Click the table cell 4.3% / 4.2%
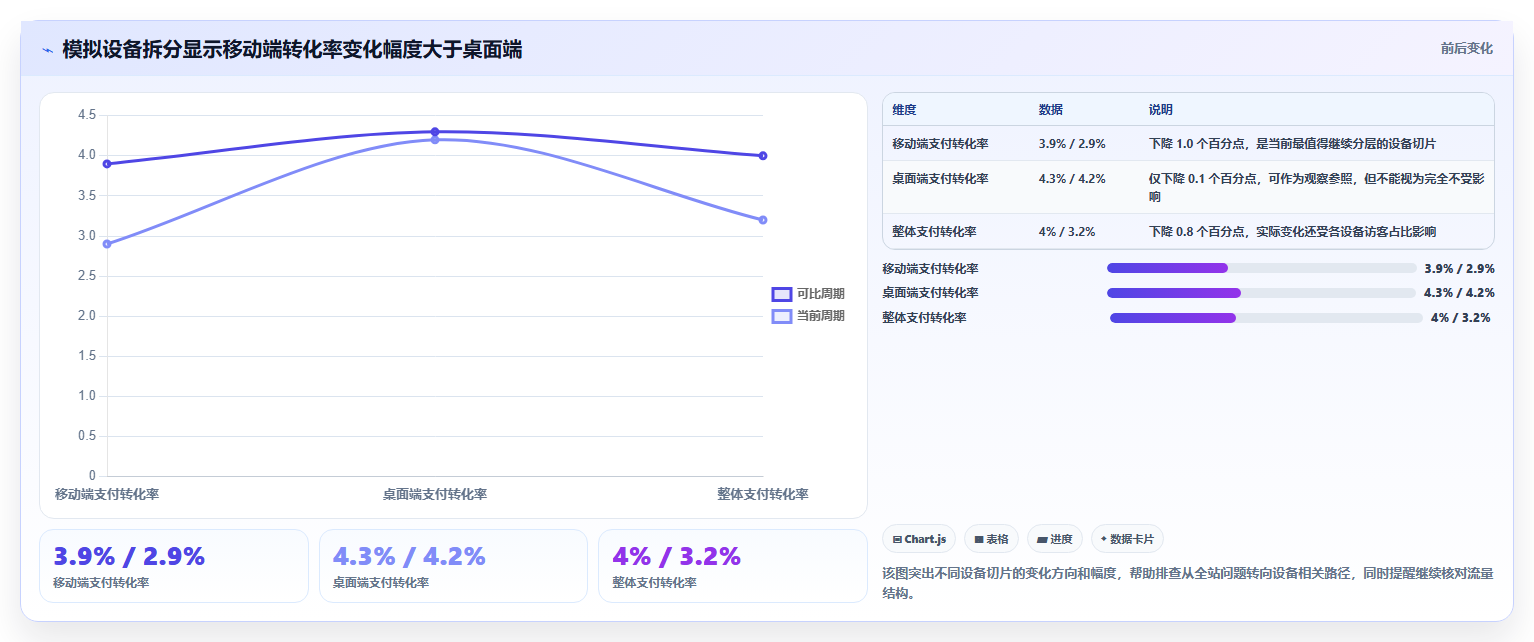The image size is (1534, 642). 1072,179
